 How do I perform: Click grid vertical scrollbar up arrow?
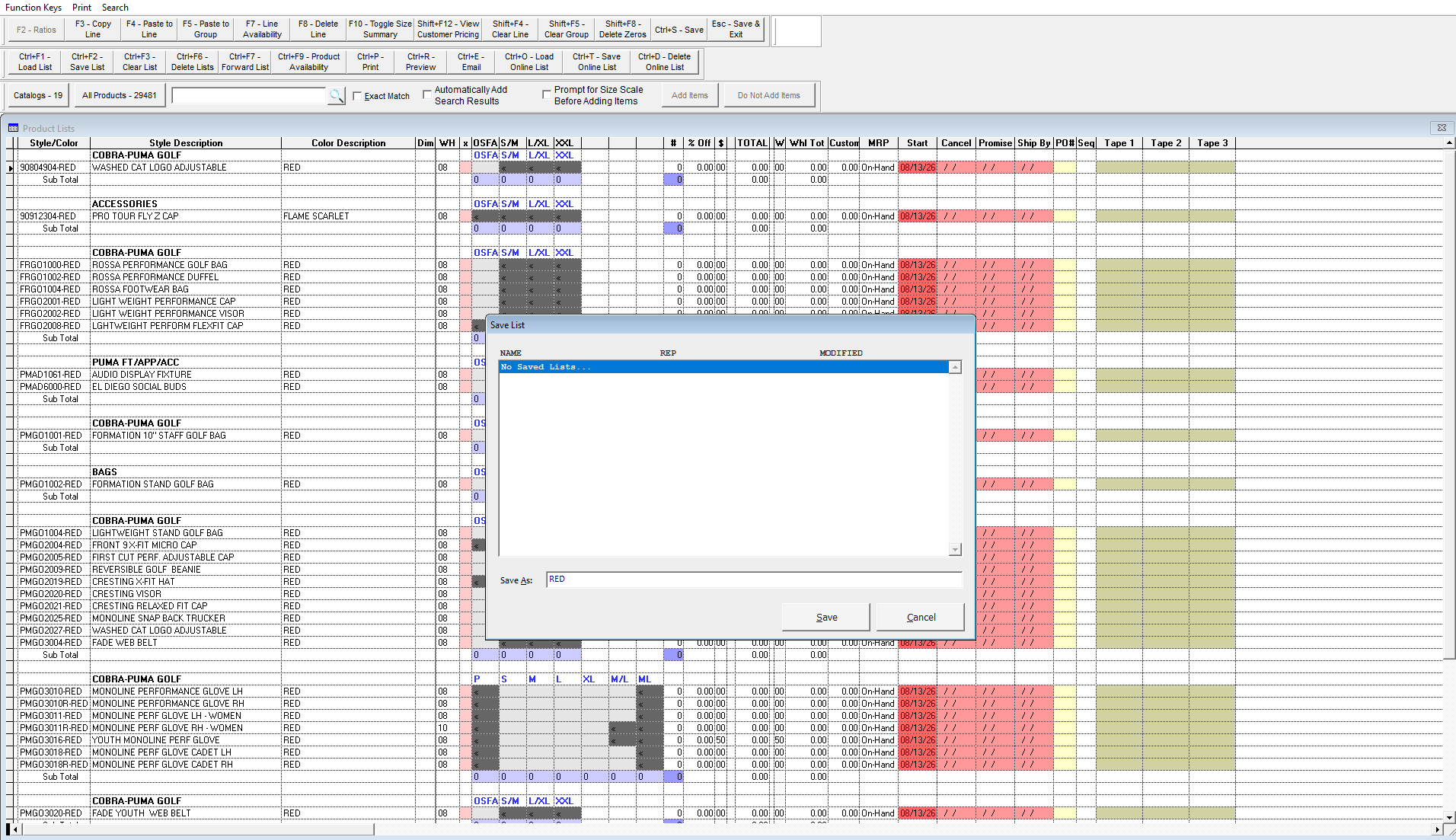point(1449,142)
